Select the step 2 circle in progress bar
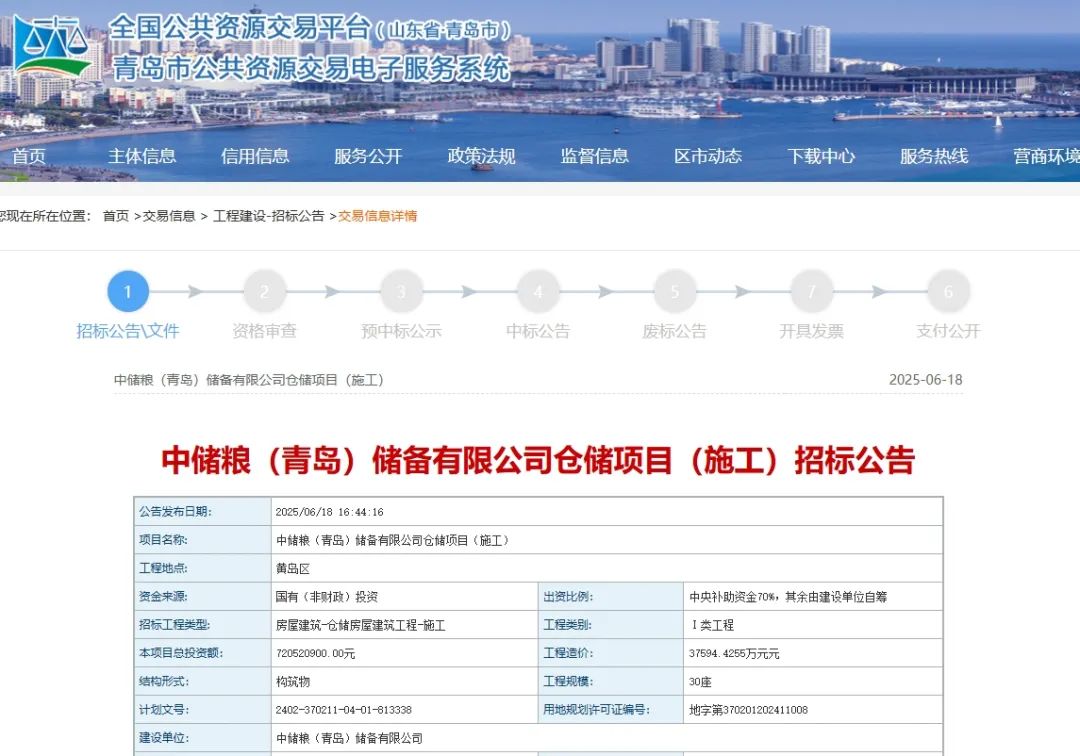The image size is (1080, 756). [x=265, y=292]
